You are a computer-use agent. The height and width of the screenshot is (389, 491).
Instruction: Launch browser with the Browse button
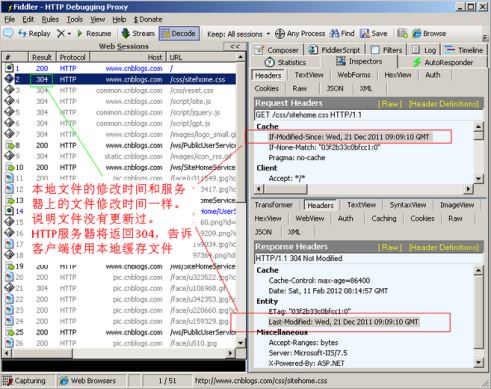(x=429, y=33)
